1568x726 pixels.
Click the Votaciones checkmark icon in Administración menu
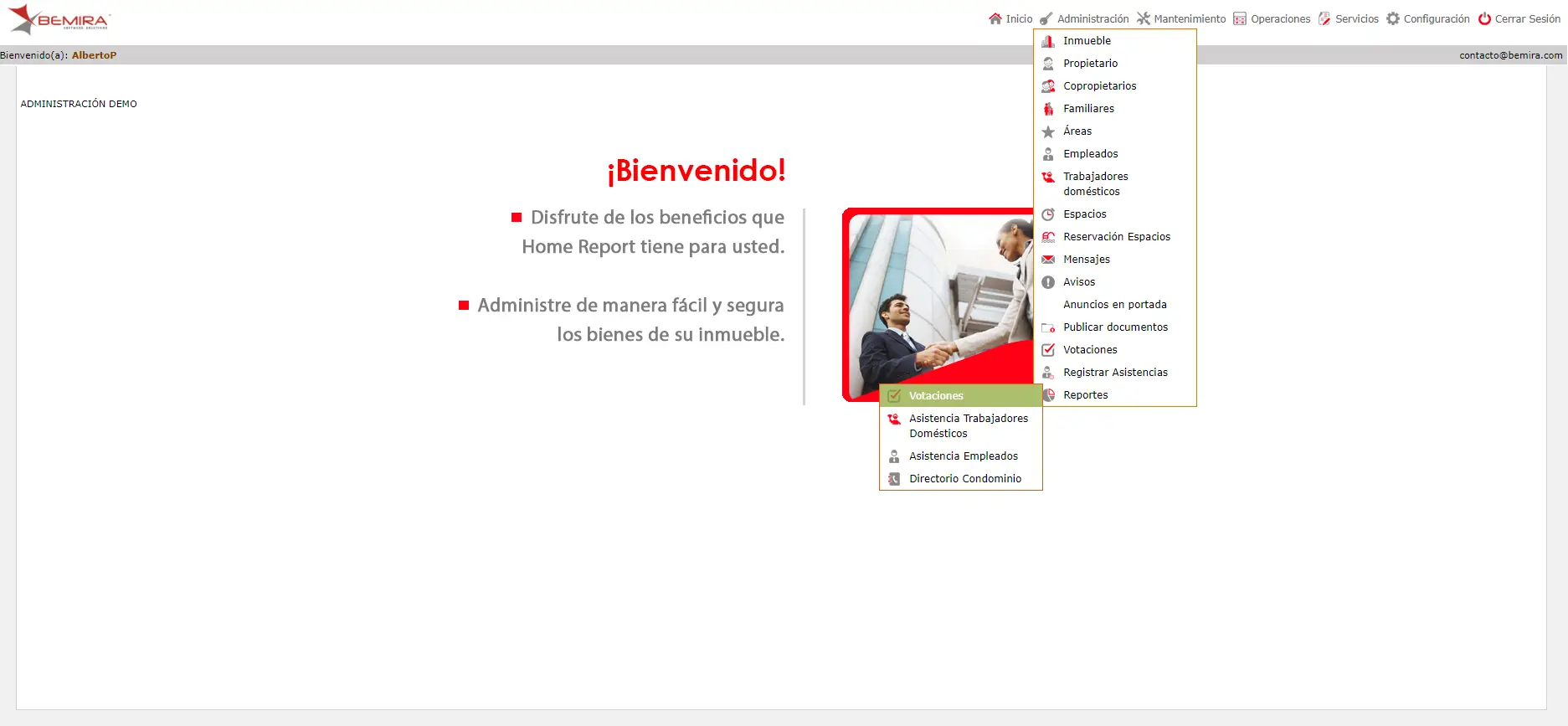(x=1048, y=350)
